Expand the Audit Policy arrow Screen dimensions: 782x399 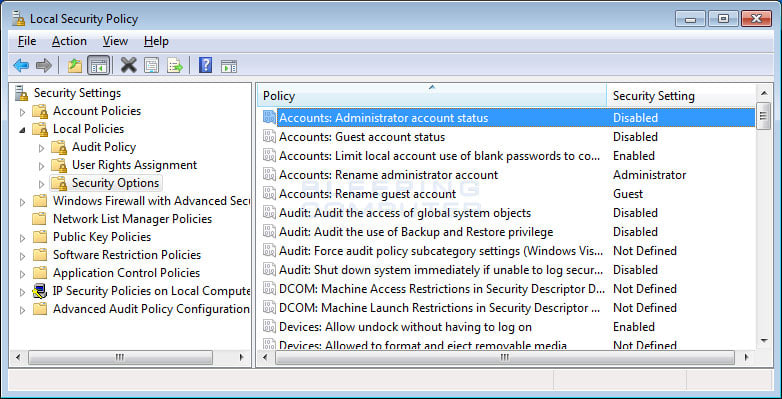pos(41,148)
